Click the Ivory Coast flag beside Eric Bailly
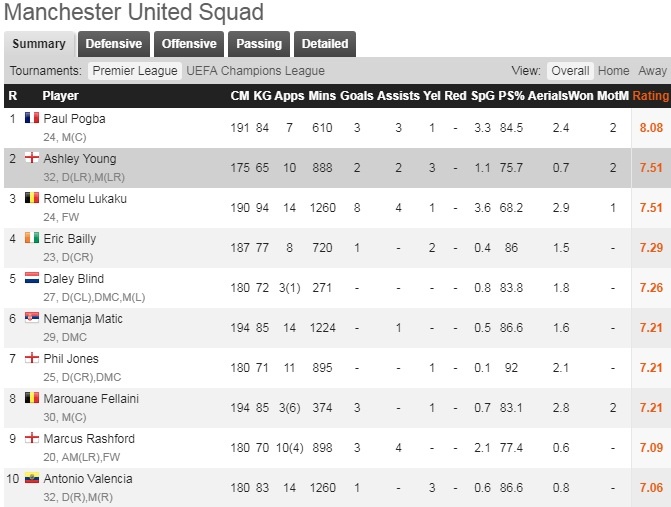The width and height of the screenshot is (671, 507). tap(31, 238)
